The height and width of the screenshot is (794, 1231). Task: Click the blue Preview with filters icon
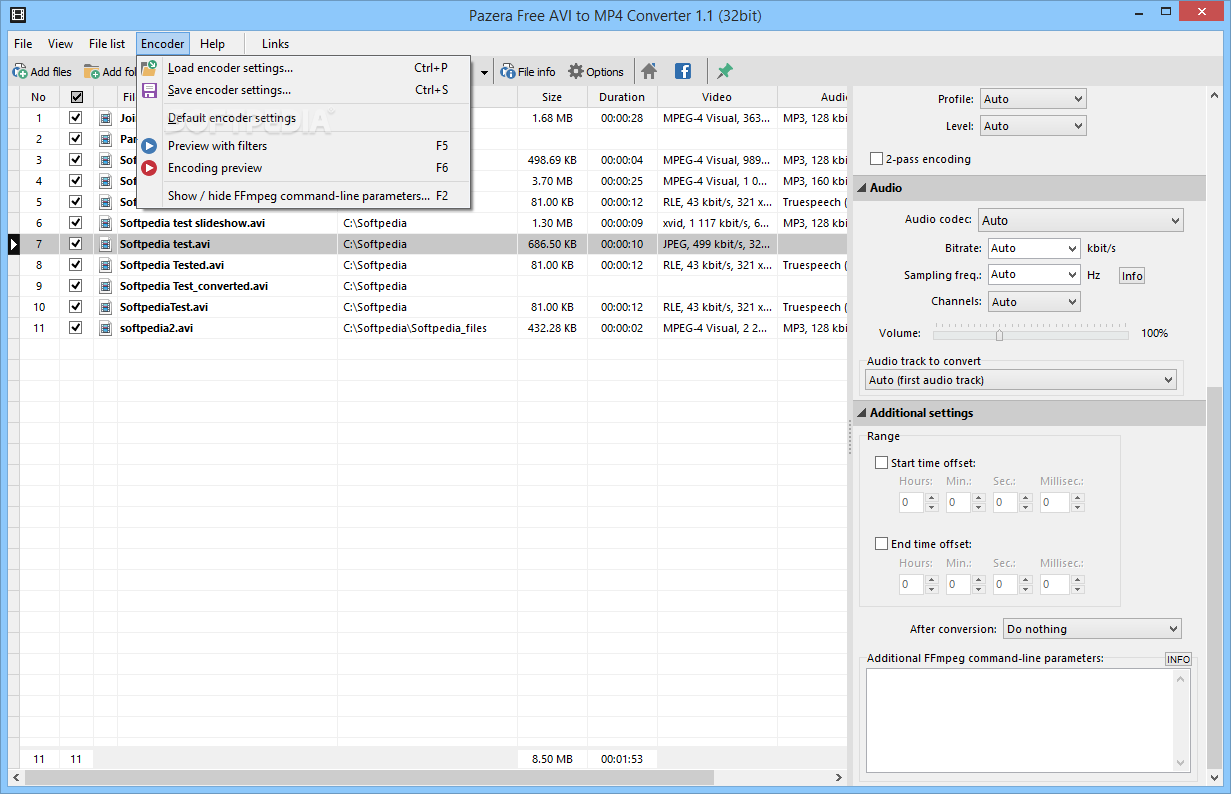tap(149, 146)
